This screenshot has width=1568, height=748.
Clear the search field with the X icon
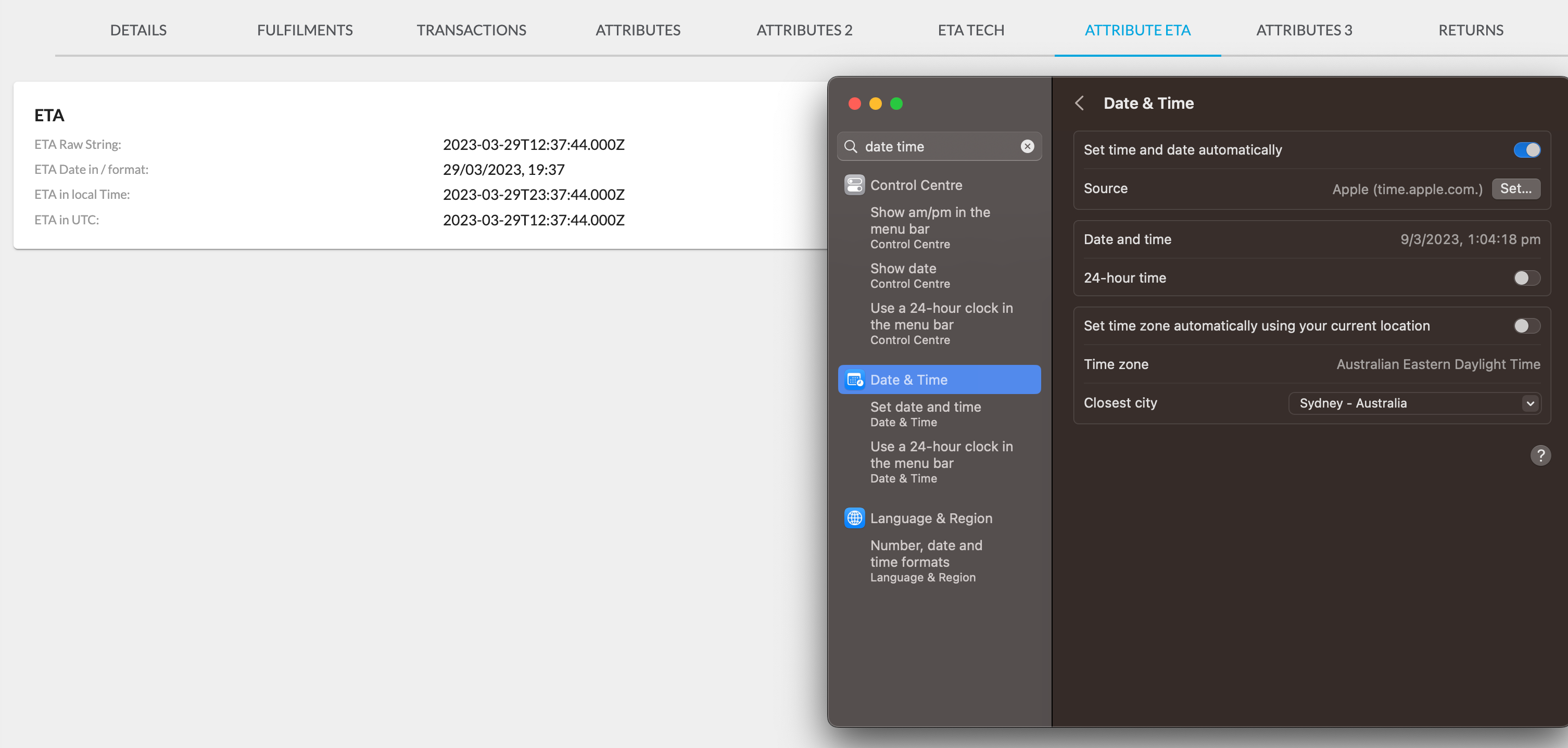coord(1027,147)
